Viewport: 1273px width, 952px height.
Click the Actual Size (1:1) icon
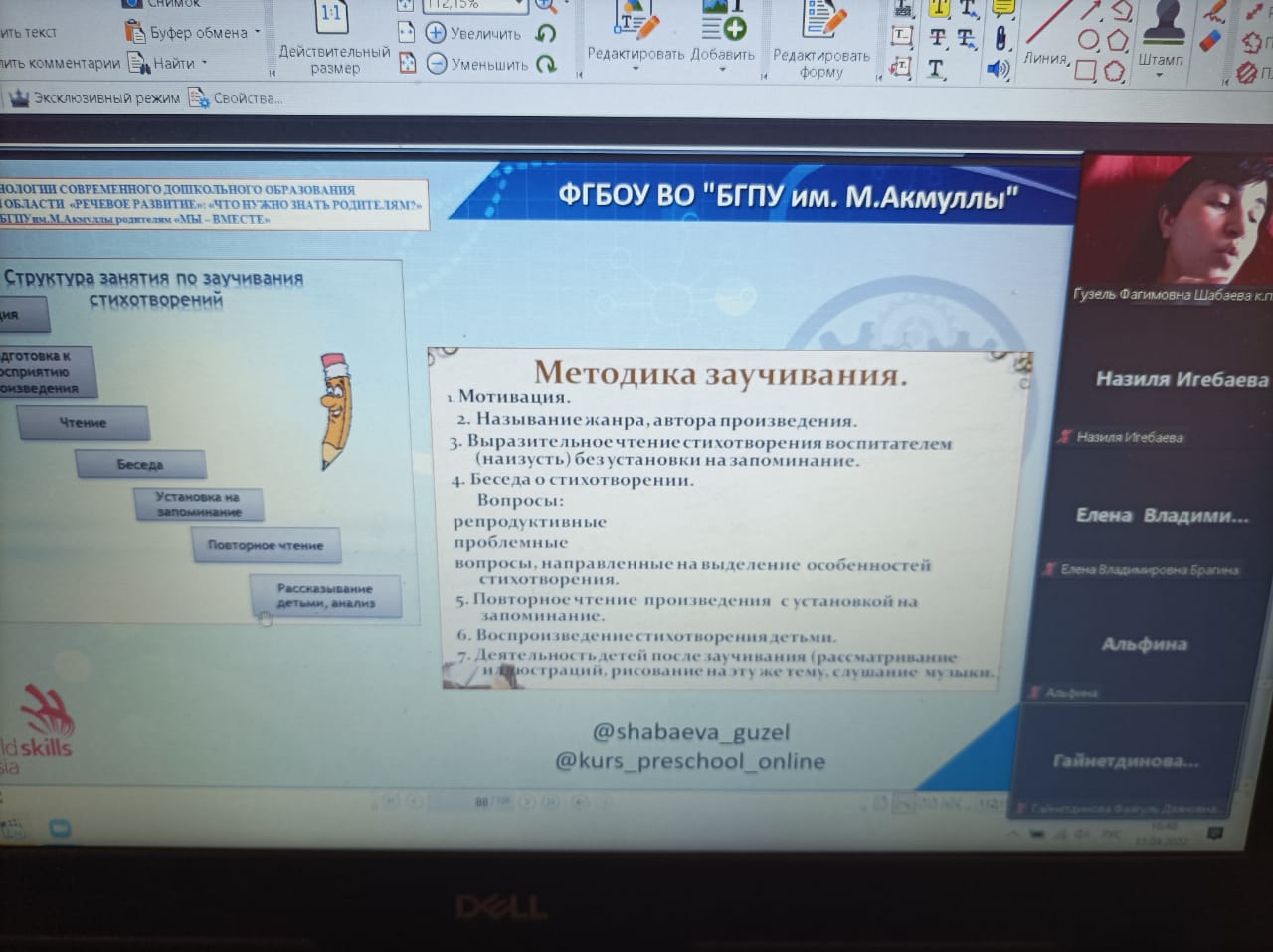click(x=331, y=16)
